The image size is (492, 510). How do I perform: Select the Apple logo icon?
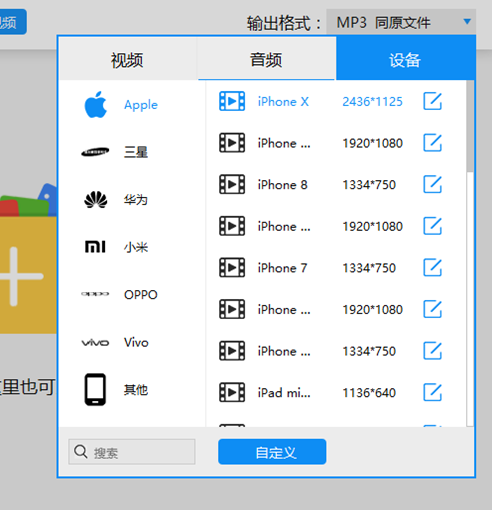[96, 105]
